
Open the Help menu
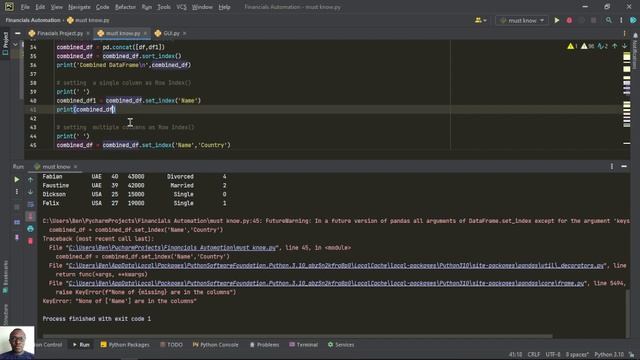pyautogui.click(x=224, y=7)
